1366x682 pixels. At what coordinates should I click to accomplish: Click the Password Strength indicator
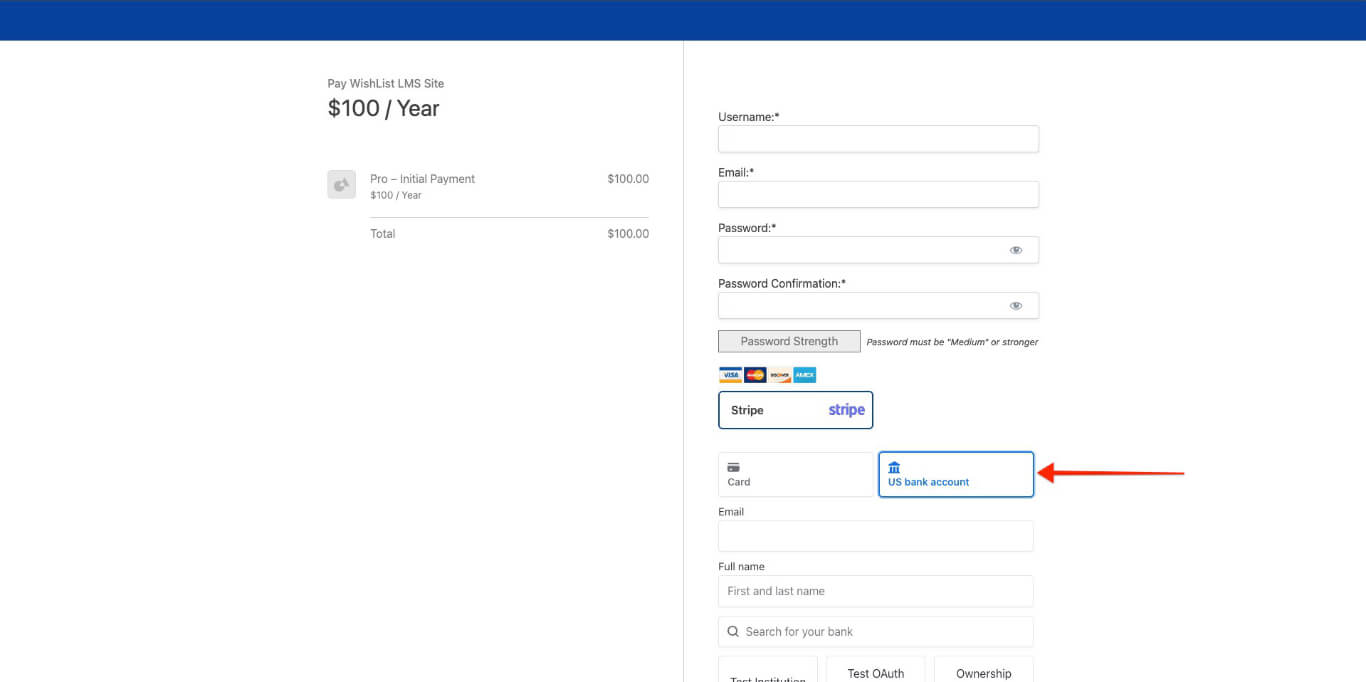click(x=789, y=342)
